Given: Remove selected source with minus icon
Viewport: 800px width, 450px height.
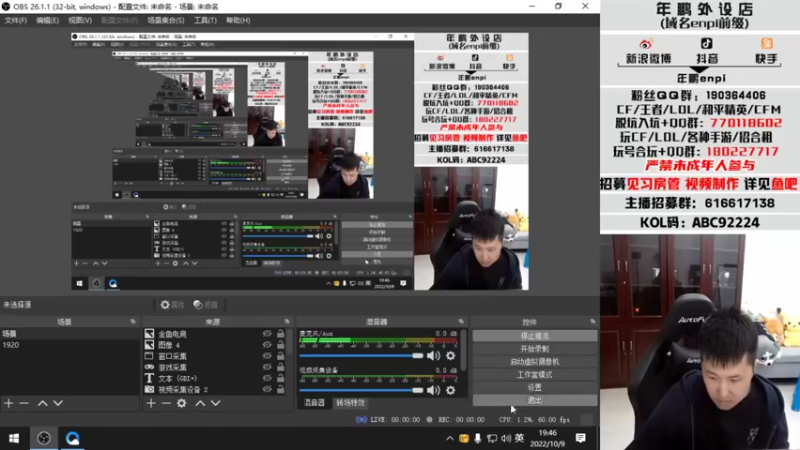Looking at the screenshot, I should pos(166,403).
